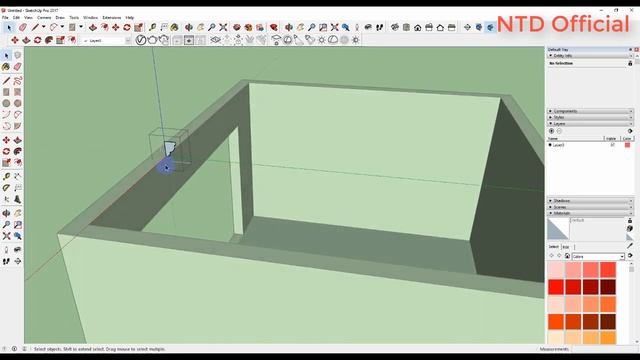
Task: Click the Create Material button
Action: tap(630, 229)
